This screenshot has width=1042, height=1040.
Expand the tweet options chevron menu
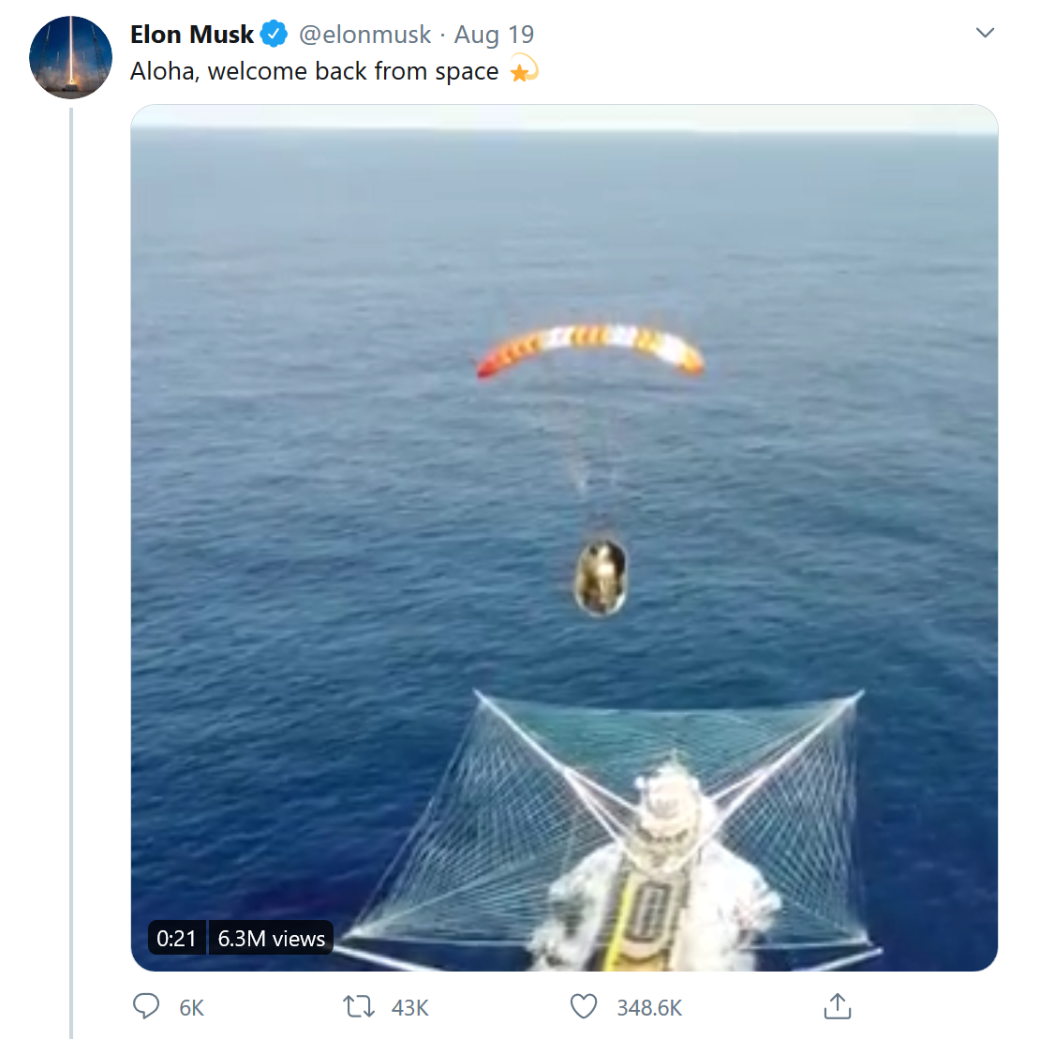[985, 33]
